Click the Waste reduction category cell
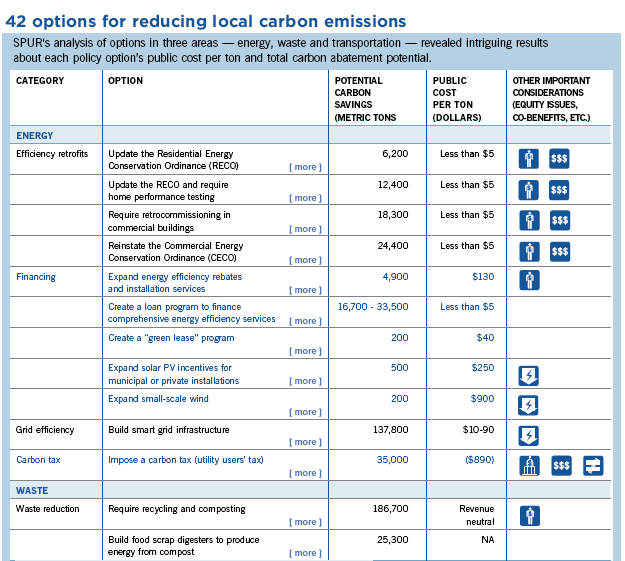625x561 pixels. 47,509
